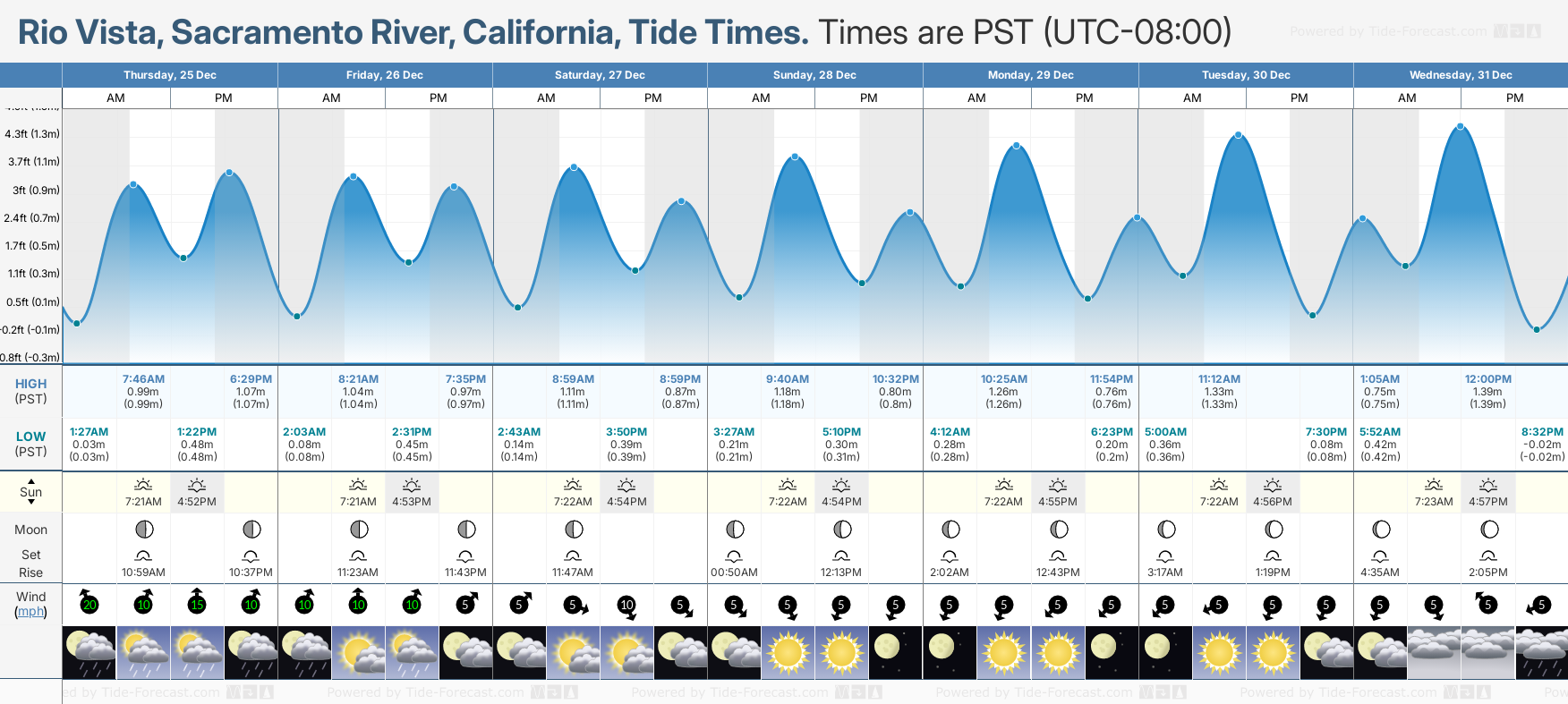Click the down arrow below Sun label
The height and width of the screenshot is (704, 1568).
[x=31, y=503]
